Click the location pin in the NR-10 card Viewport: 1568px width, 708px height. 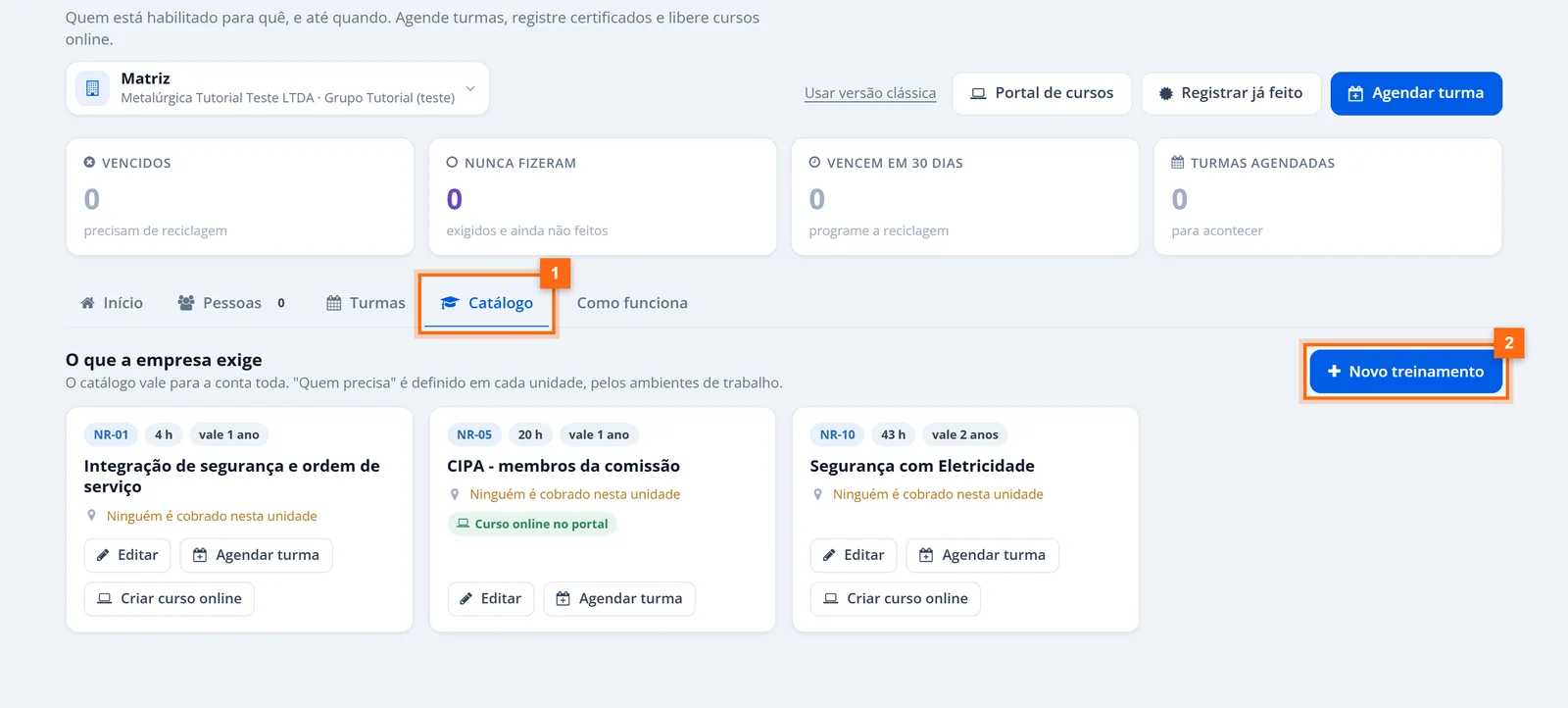[817, 494]
